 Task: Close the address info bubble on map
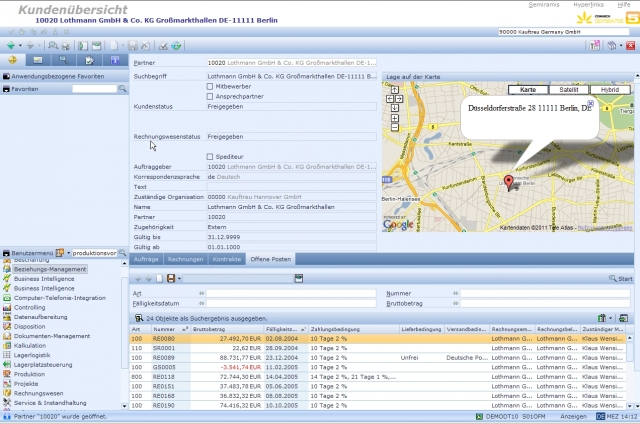click(x=592, y=101)
